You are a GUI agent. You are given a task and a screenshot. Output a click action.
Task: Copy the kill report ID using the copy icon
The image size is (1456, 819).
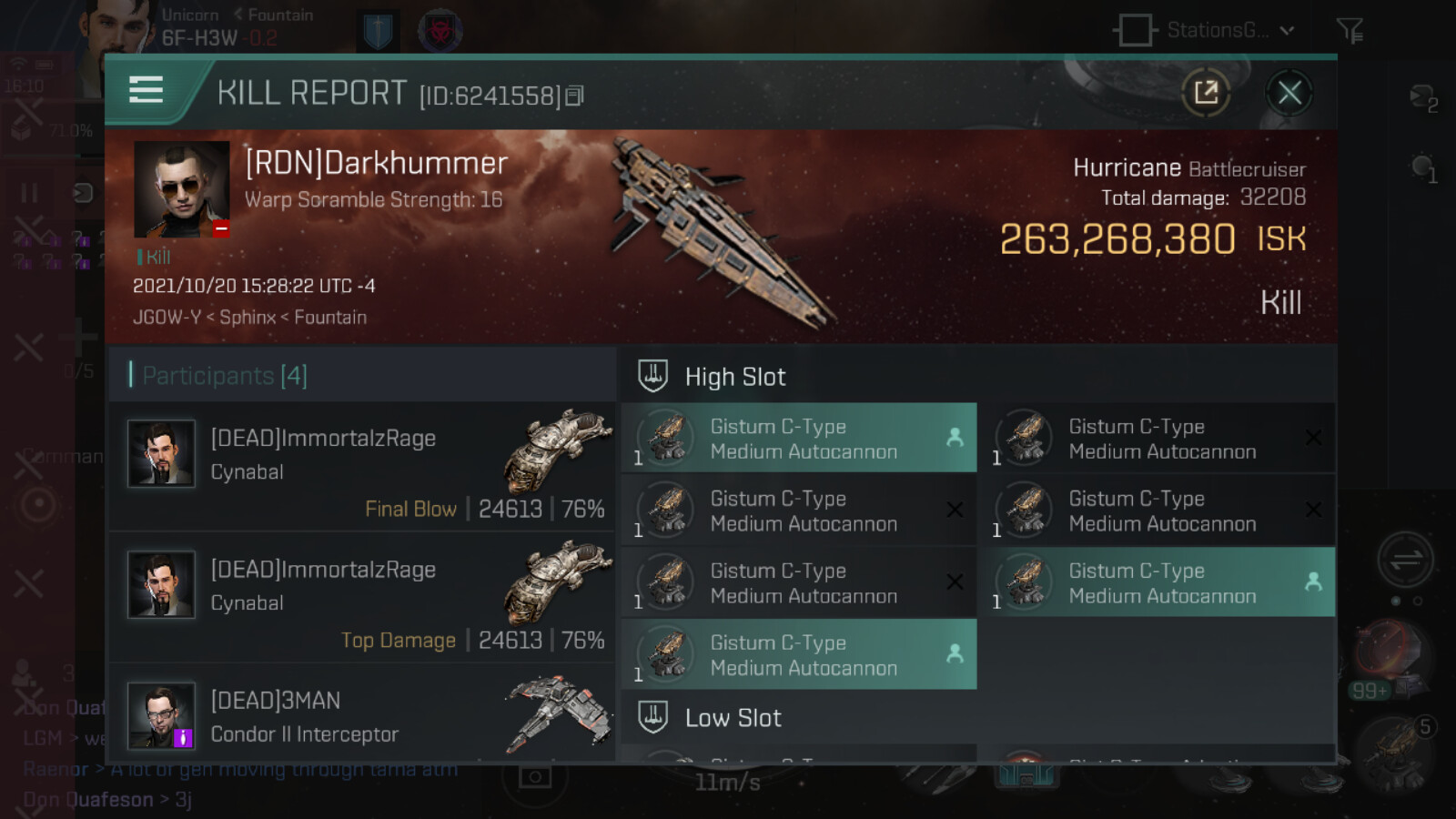point(574,96)
